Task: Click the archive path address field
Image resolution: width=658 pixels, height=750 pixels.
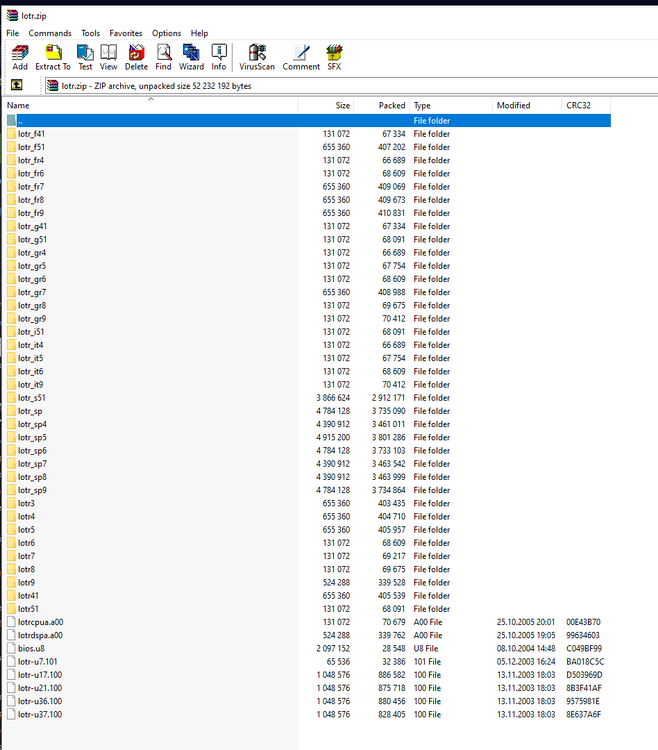Action: (351, 86)
